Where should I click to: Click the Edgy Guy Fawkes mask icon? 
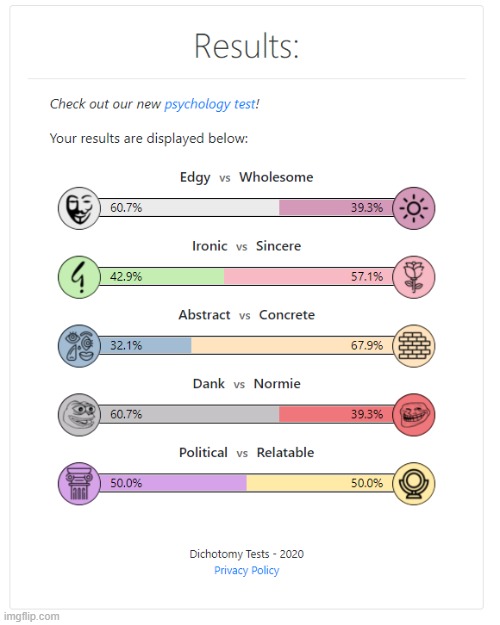79,208
